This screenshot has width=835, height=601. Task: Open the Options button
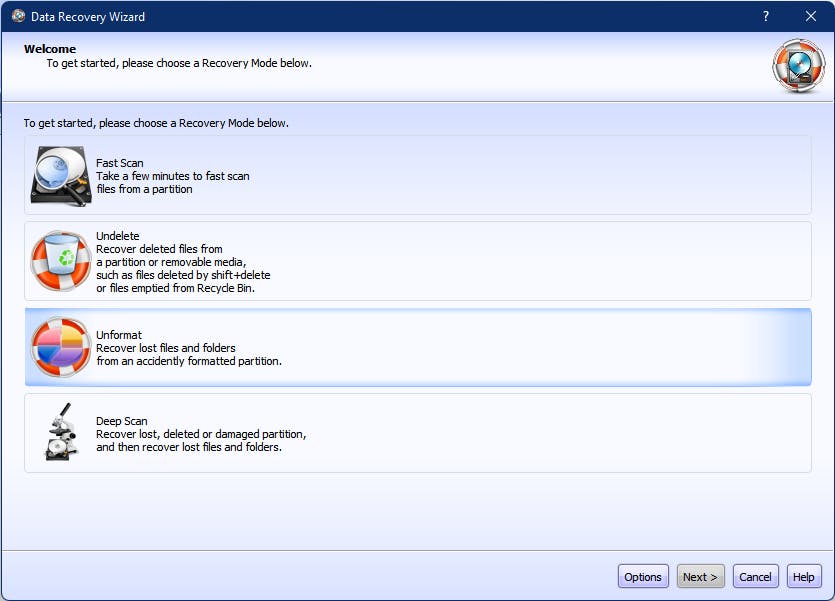click(643, 576)
